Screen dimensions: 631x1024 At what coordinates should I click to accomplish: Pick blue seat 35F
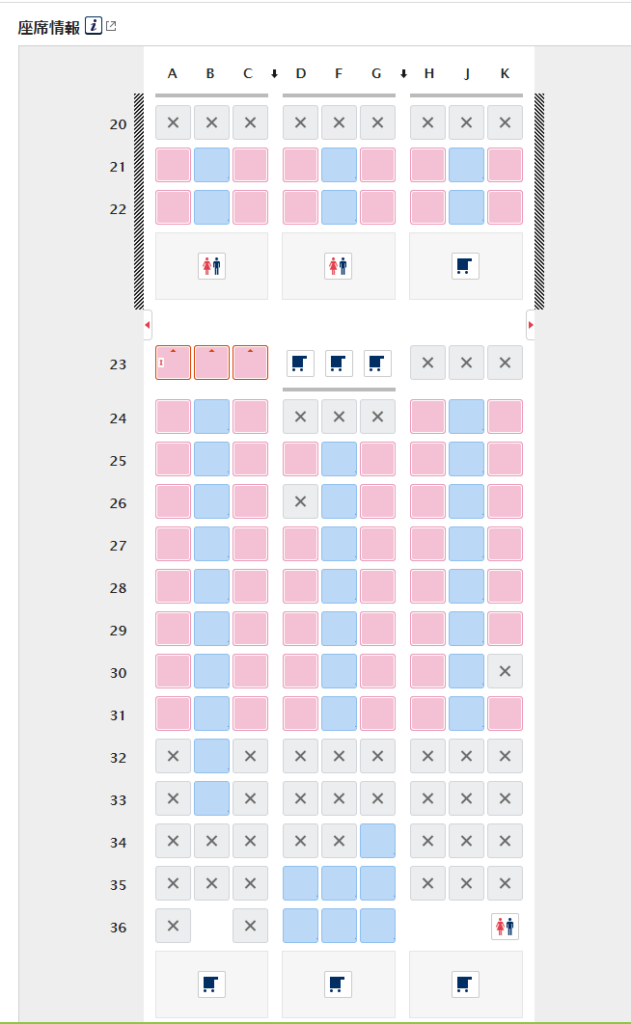click(x=338, y=884)
